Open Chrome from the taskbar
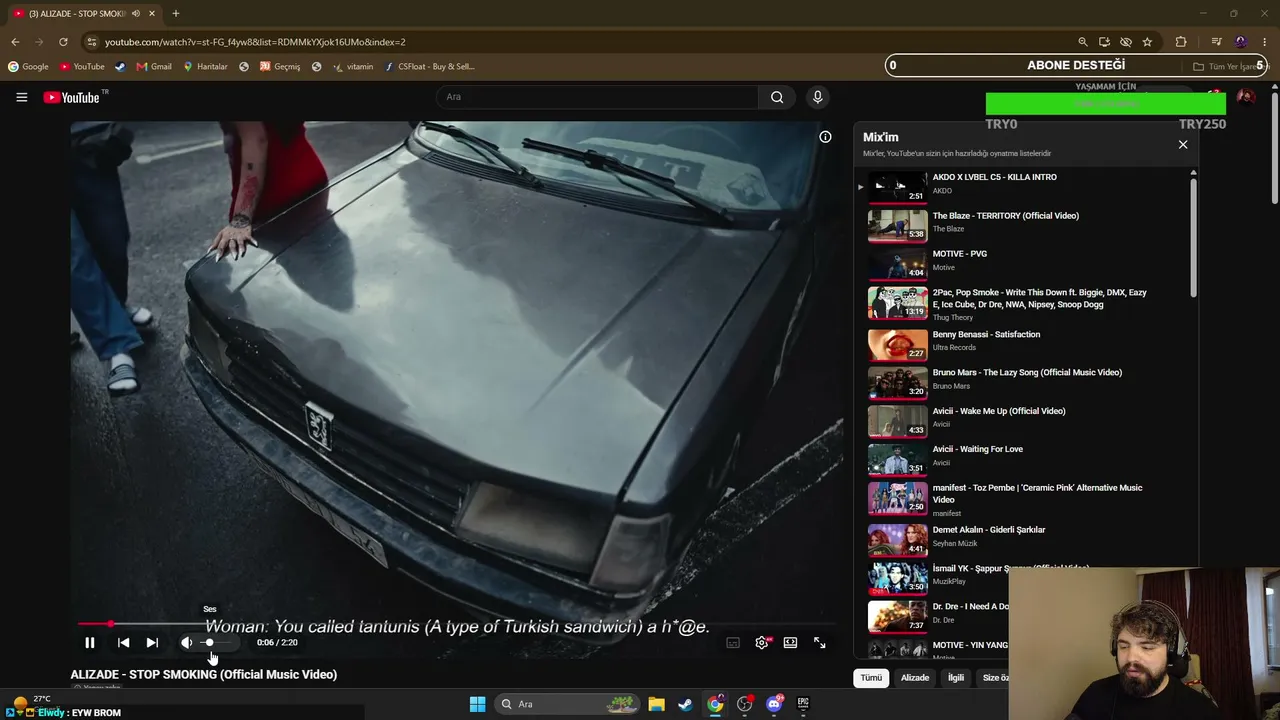Screen dimensions: 1280x720 [715, 704]
